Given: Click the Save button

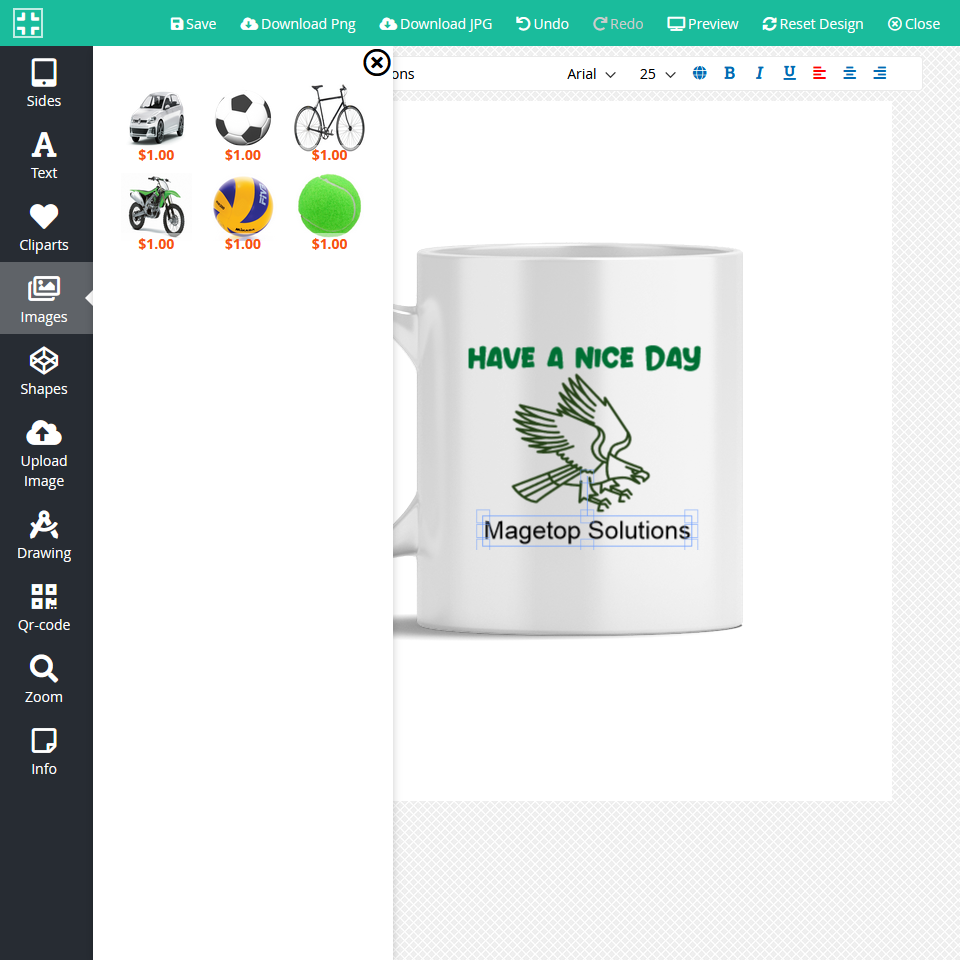Looking at the screenshot, I should [193, 23].
